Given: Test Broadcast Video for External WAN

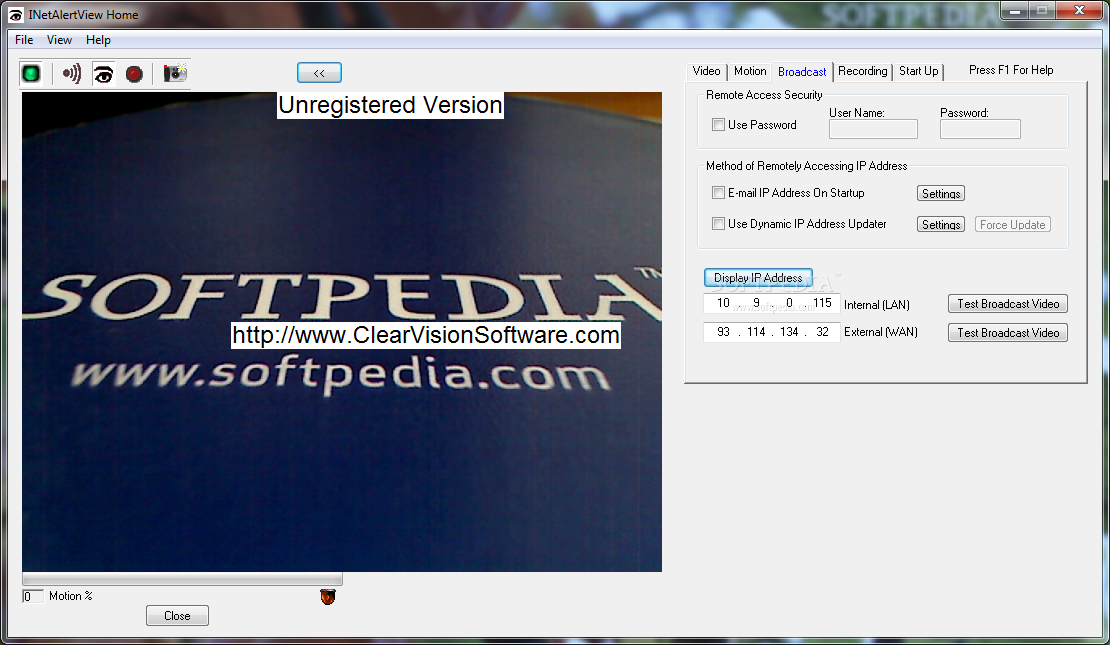Looking at the screenshot, I should (x=1008, y=333).
